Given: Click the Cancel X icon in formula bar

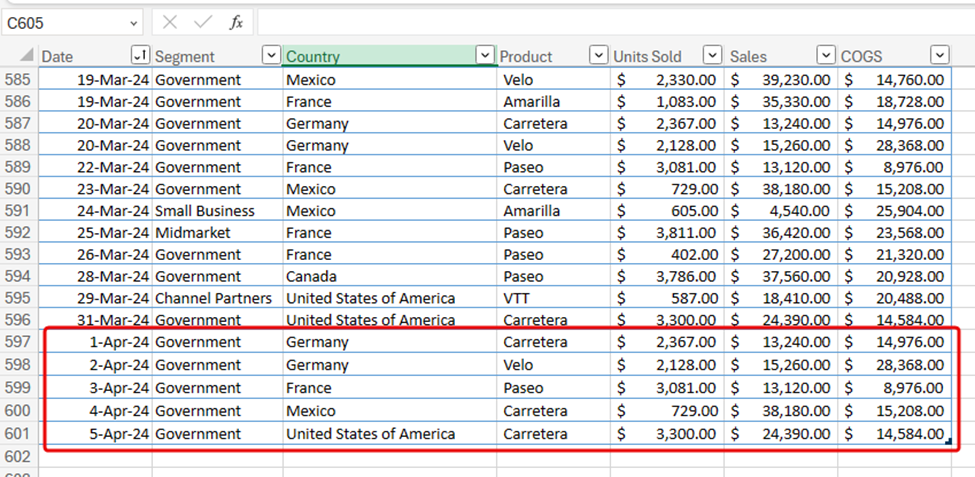Looking at the screenshot, I should point(170,22).
